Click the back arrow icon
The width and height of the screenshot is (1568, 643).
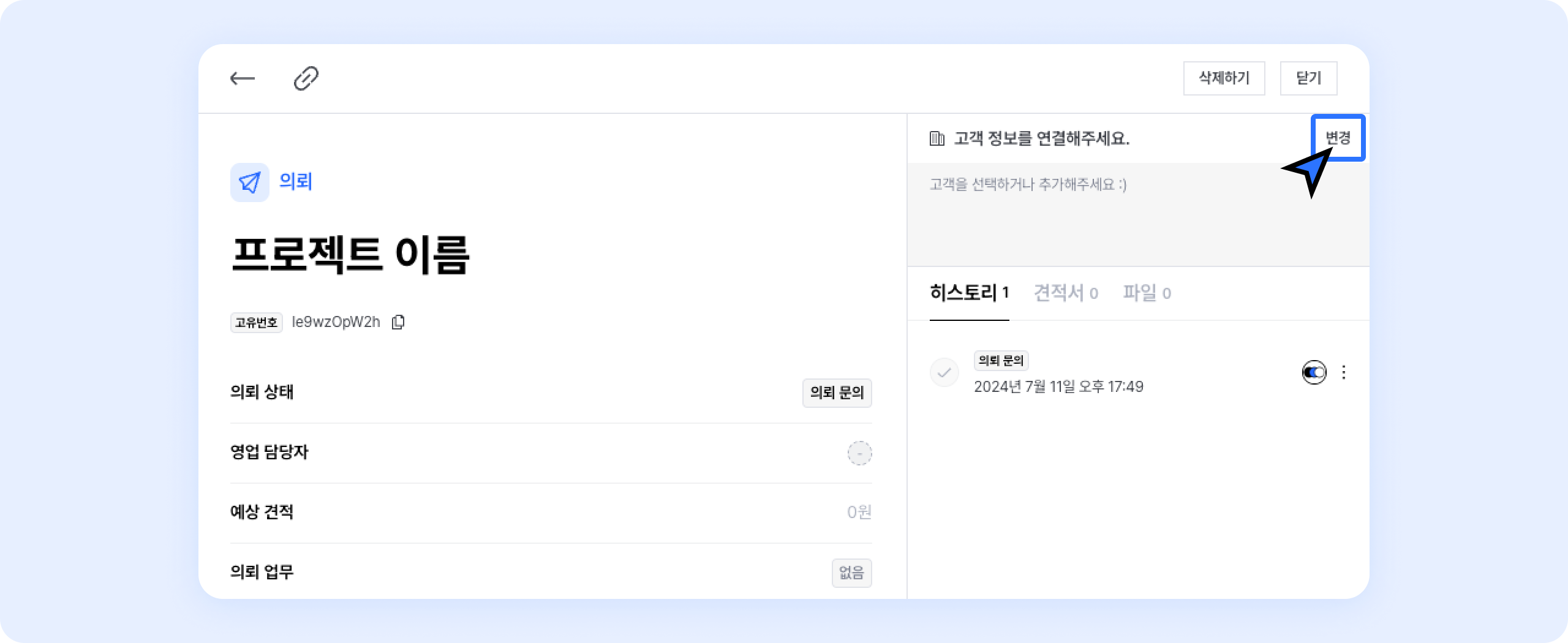[x=243, y=78]
